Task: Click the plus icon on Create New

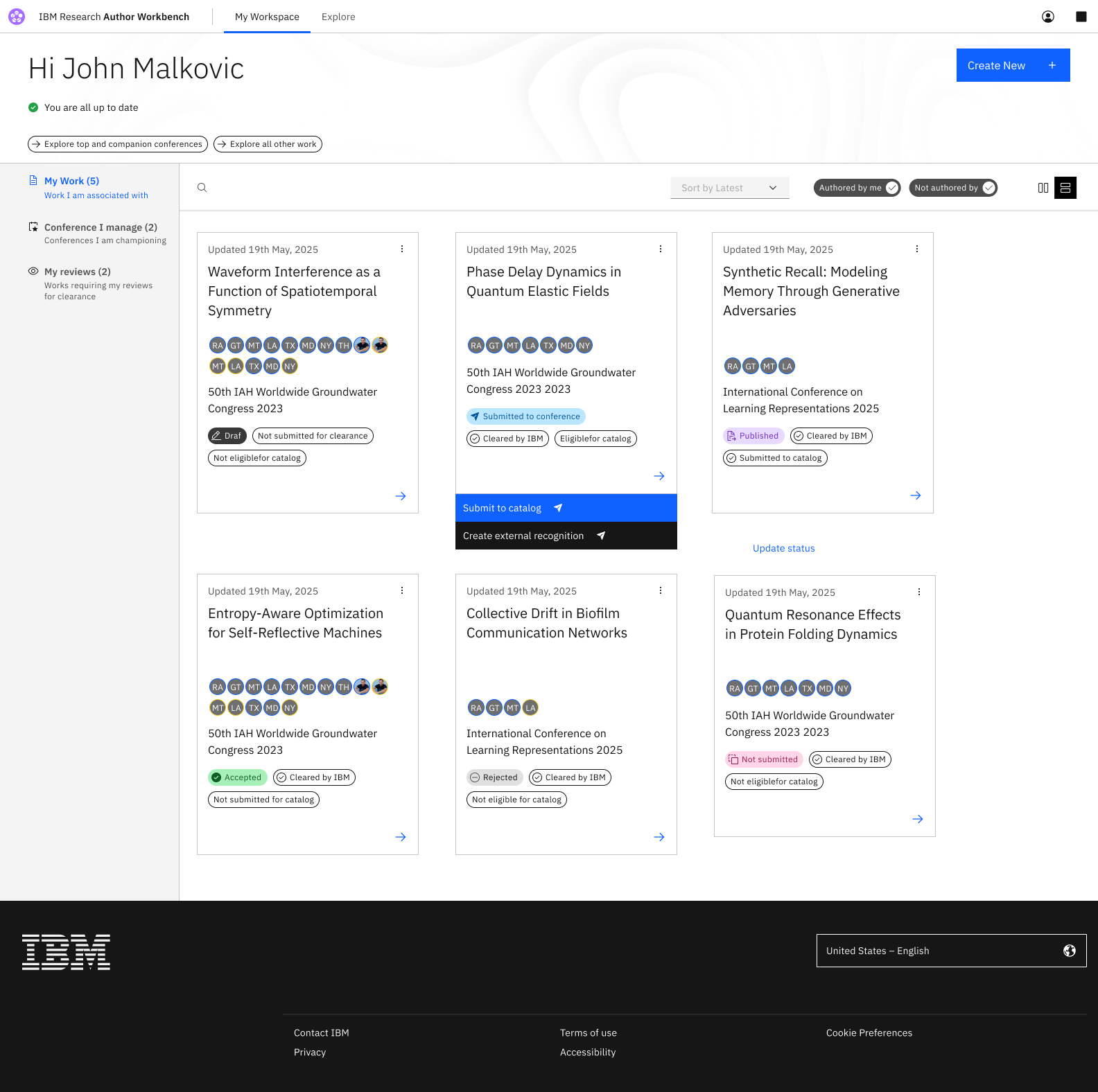Action: click(1052, 65)
